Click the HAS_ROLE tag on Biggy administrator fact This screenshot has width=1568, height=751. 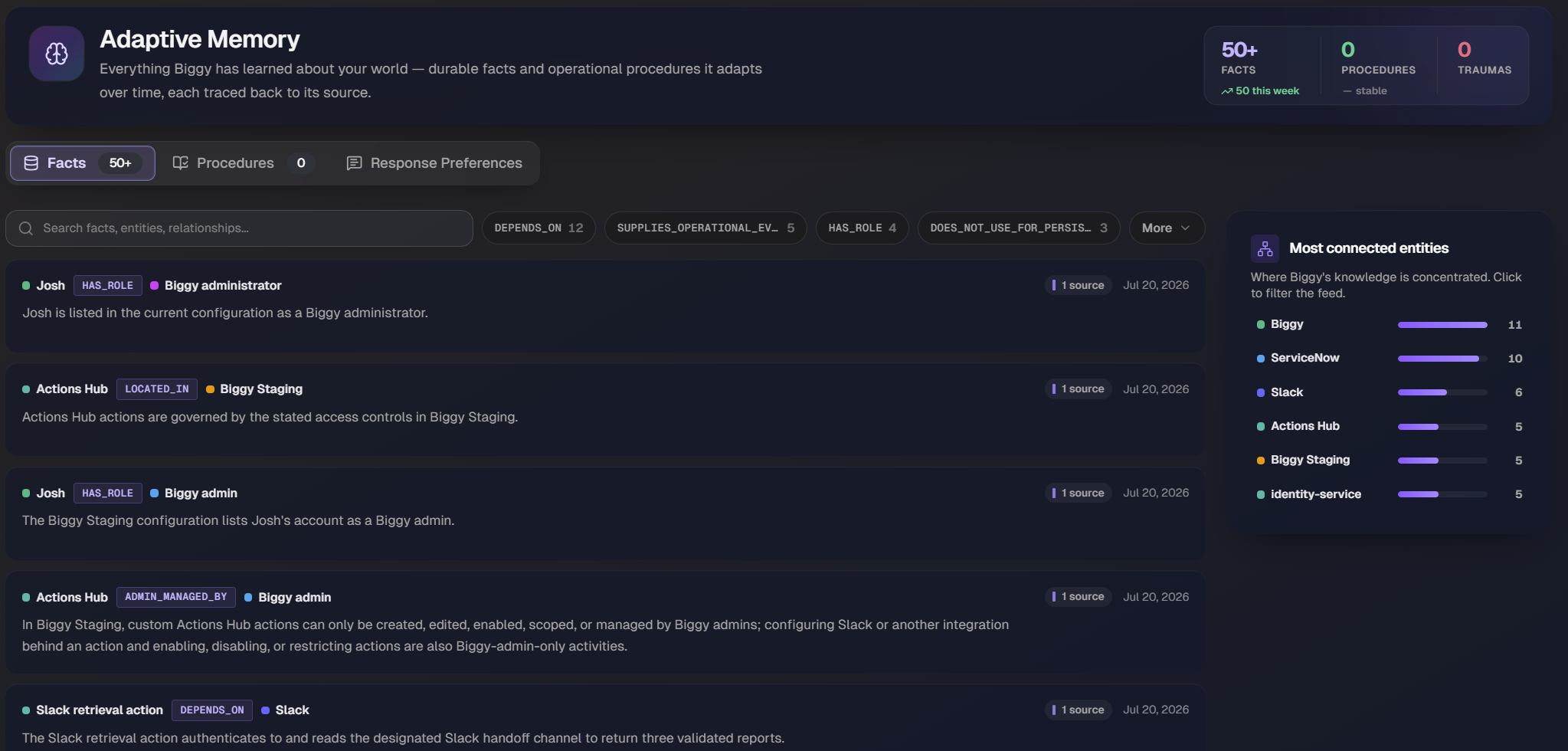point(108,286)
